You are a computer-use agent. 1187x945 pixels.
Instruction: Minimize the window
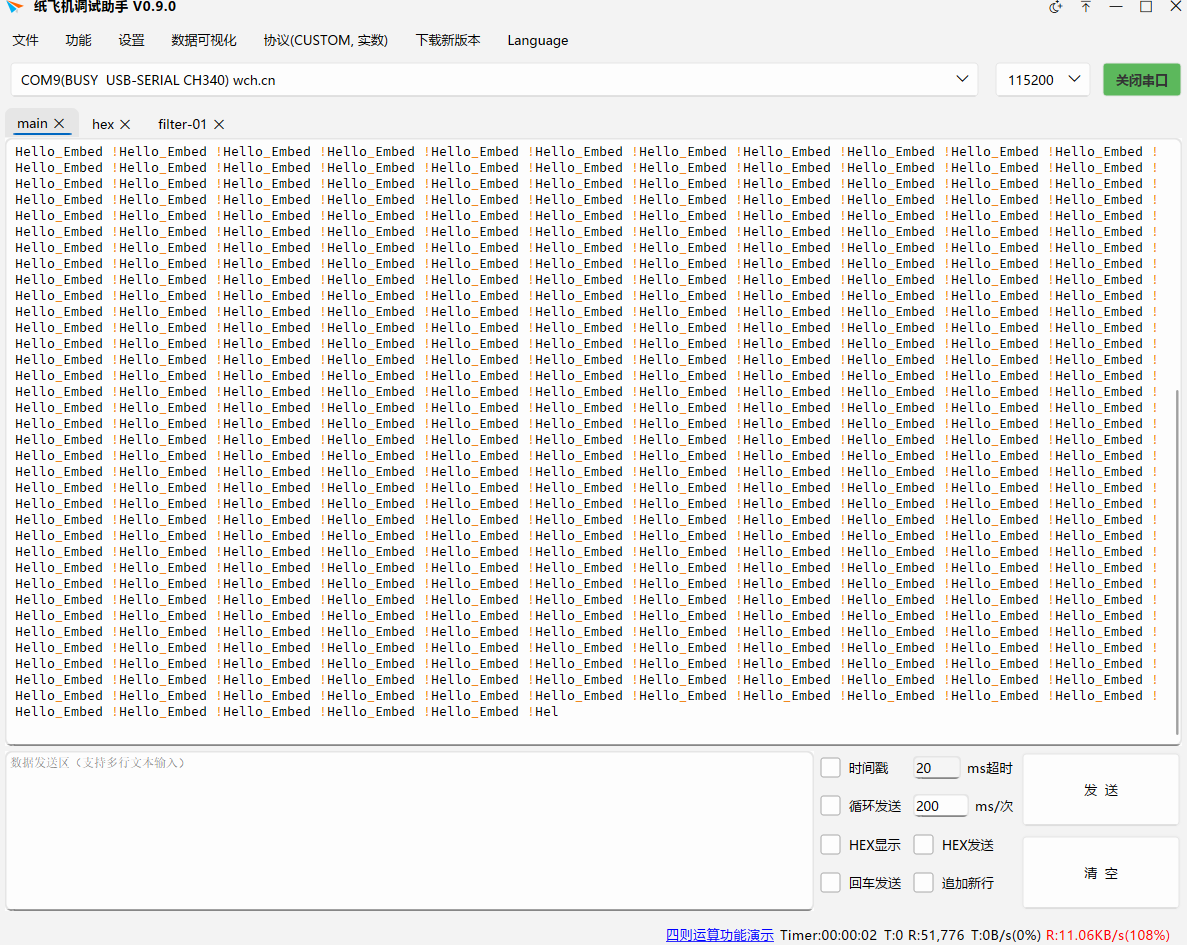1116,7
